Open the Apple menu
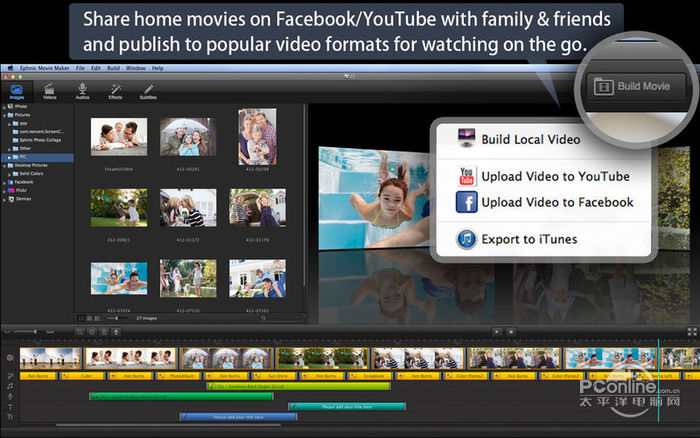700x438 pixels. click(x=9, y=68)
